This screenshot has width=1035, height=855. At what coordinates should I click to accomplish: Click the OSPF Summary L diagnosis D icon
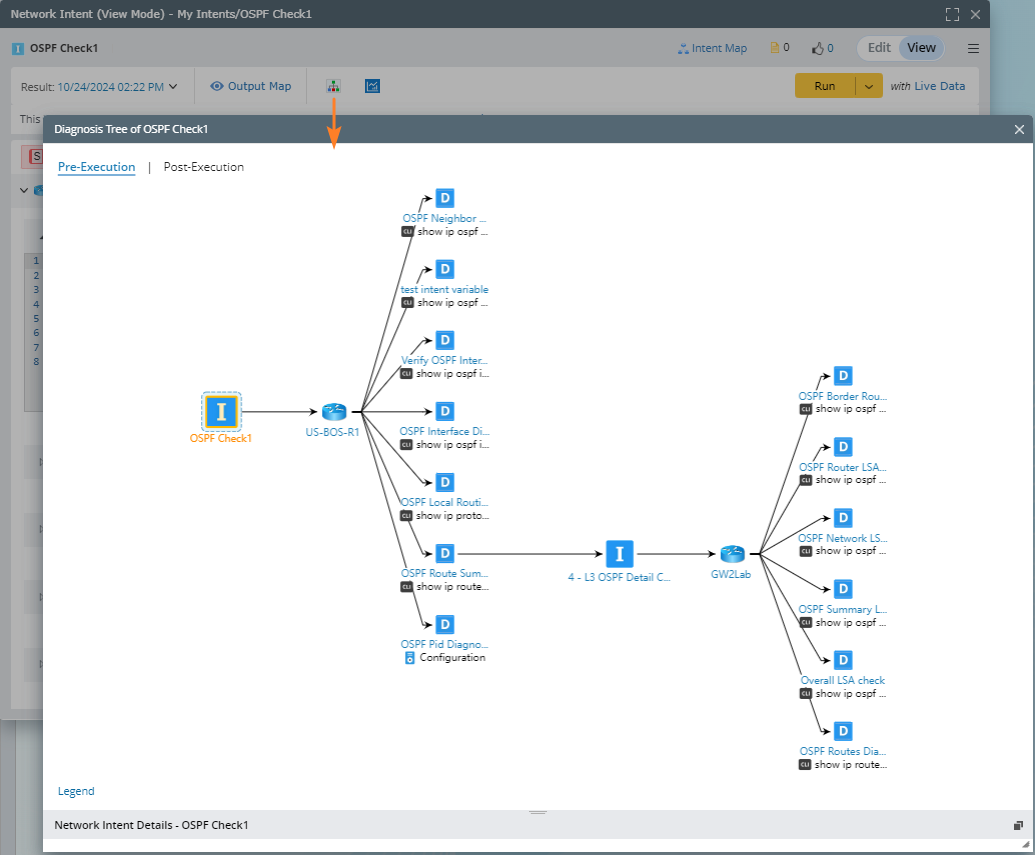(843, 589)
